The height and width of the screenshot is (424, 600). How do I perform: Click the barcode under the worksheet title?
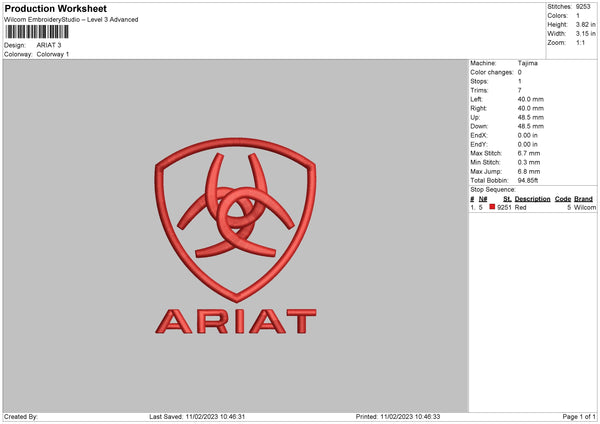coord(36,32)
